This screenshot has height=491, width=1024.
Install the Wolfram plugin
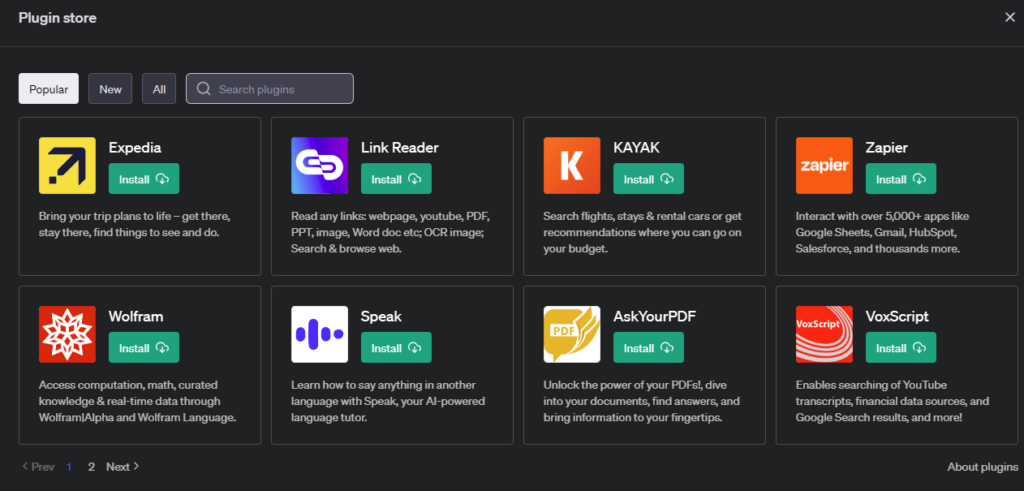pos(144,348)
